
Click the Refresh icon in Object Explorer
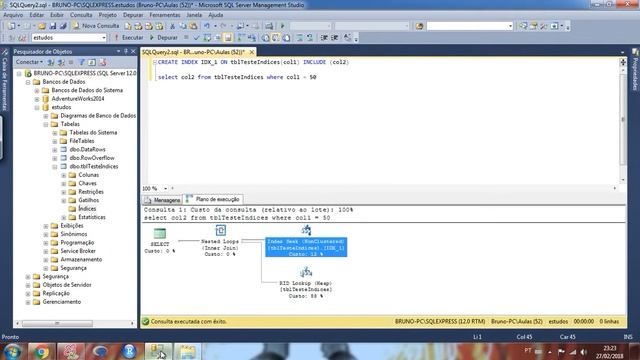[x=92, y=62]
